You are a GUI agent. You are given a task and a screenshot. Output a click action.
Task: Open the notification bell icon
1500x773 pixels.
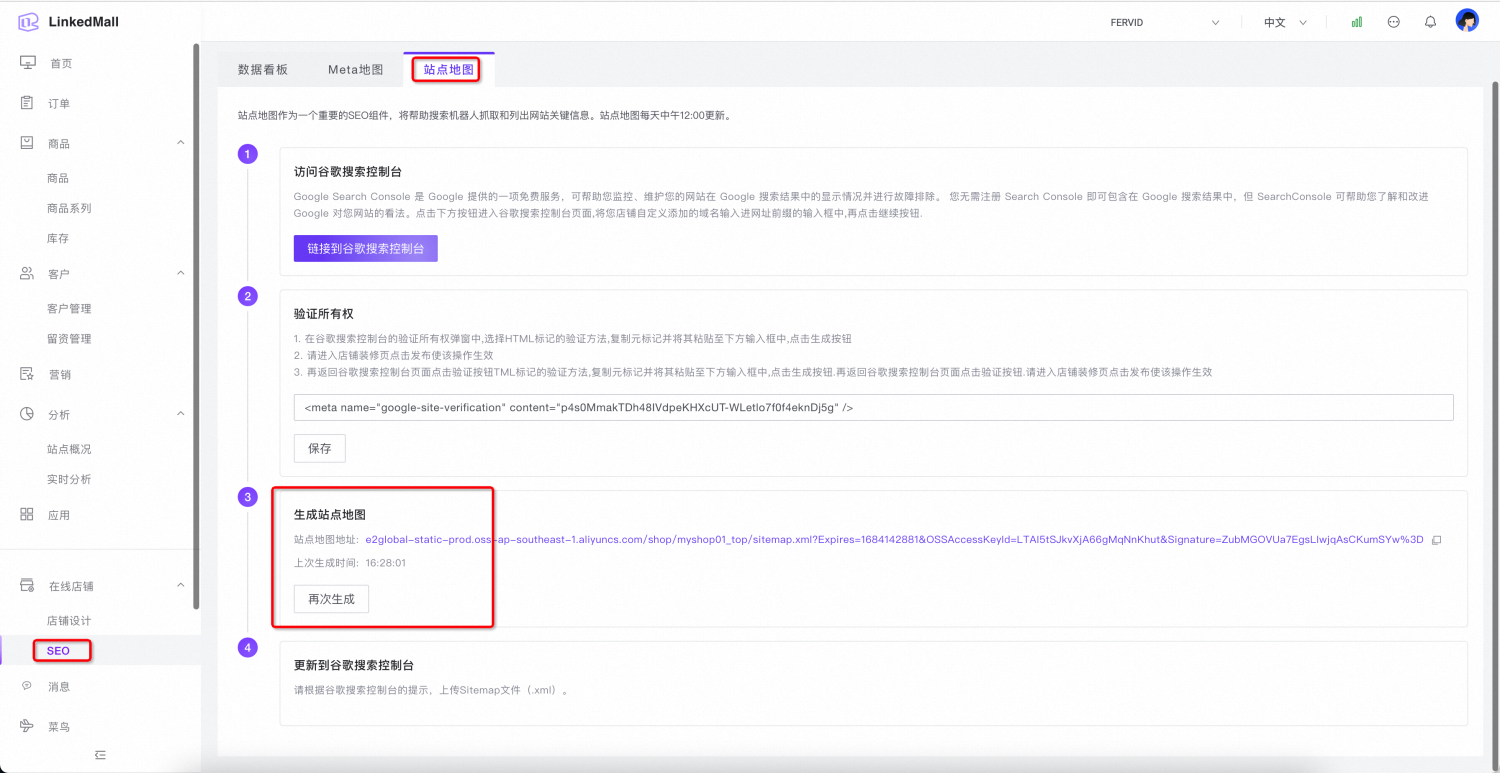(x=1430, y=22)
